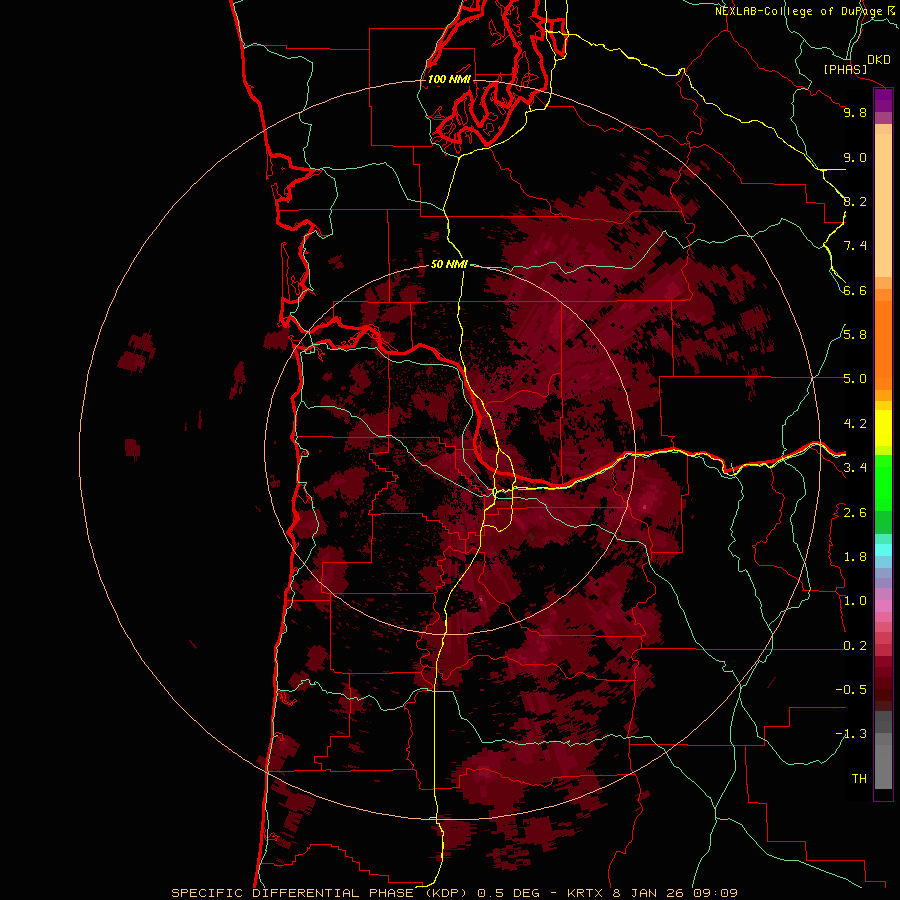Click the -1.3 scale value
The width and height of the screenshot is (900, 900).
click(851, 734)
